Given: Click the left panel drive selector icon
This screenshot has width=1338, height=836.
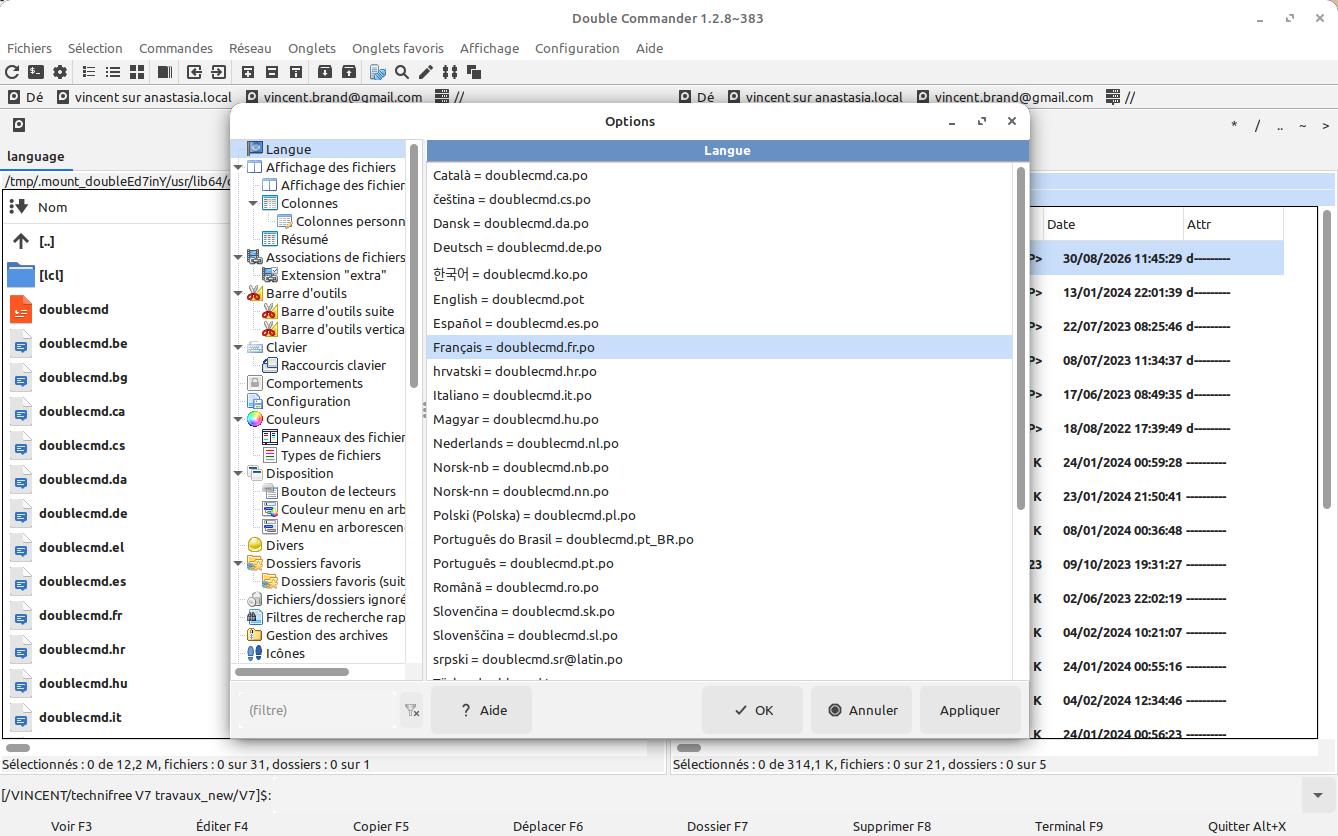Looking at the screenshot, I should pos(18,125).
